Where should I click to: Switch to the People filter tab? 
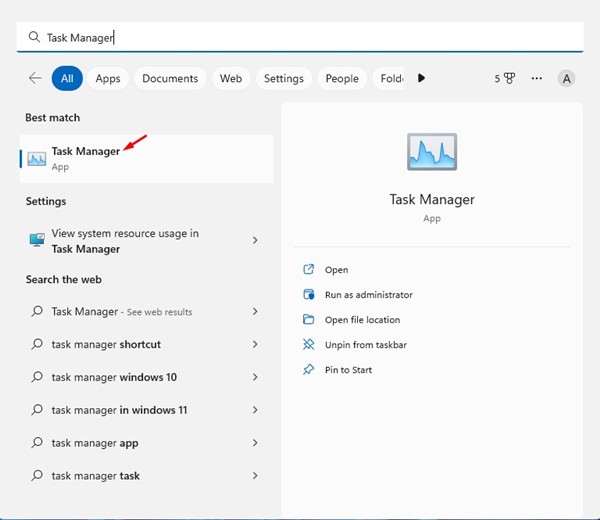coord(342,78)
